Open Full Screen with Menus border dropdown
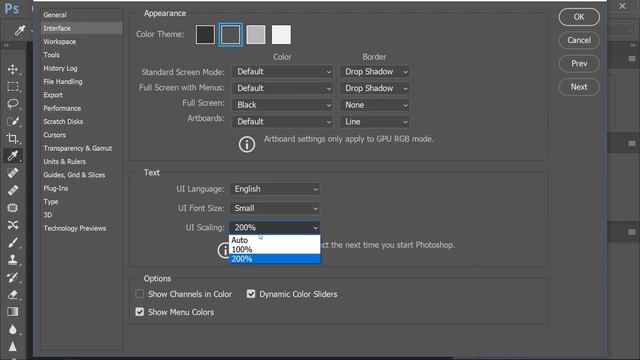 point(375,88)
